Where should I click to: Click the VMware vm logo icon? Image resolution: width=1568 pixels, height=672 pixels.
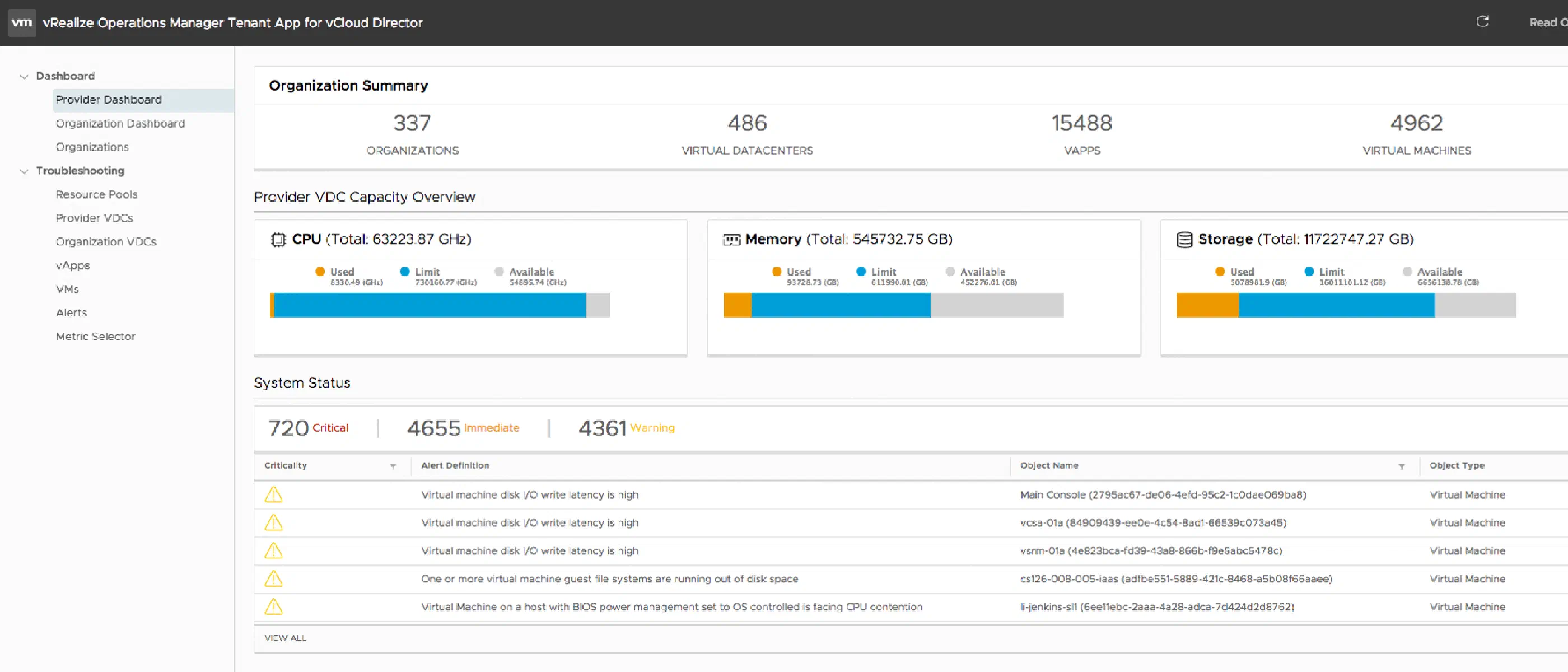pos(22,22)
